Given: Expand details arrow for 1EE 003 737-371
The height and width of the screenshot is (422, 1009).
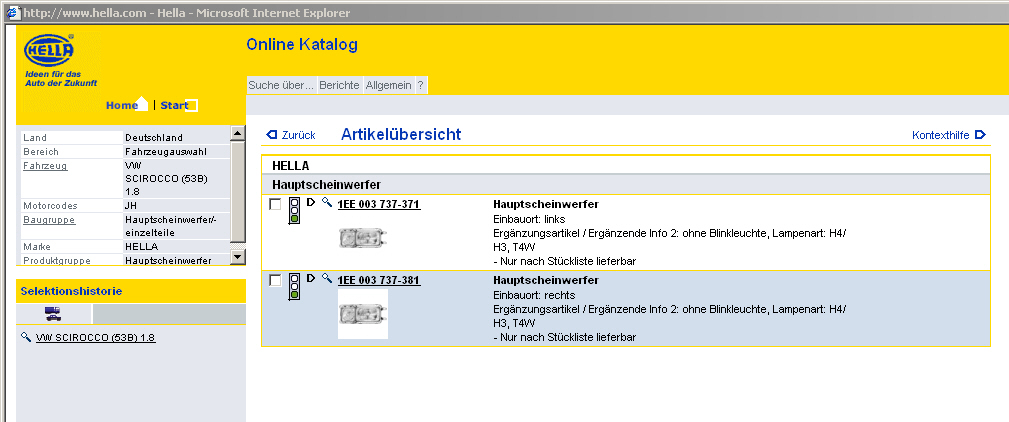Looking at the screenshot, I should tap(311, 203).
